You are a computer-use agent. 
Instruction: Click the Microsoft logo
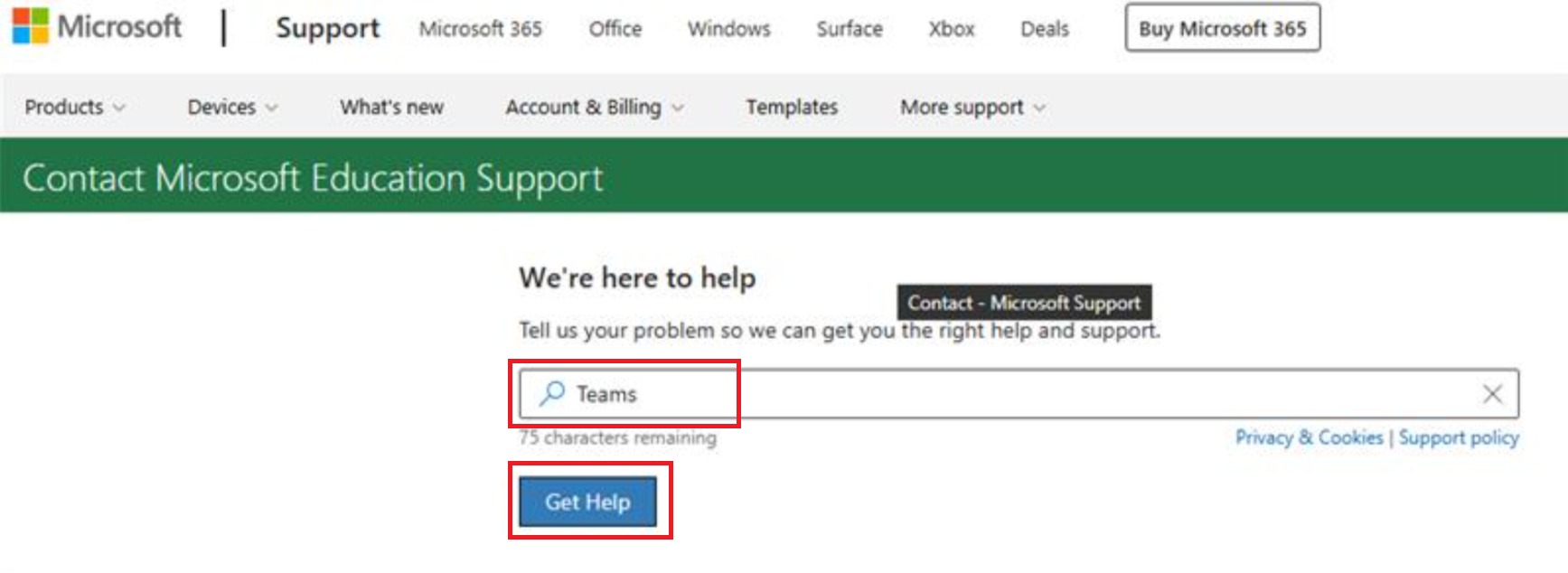[x=97, y=27]
